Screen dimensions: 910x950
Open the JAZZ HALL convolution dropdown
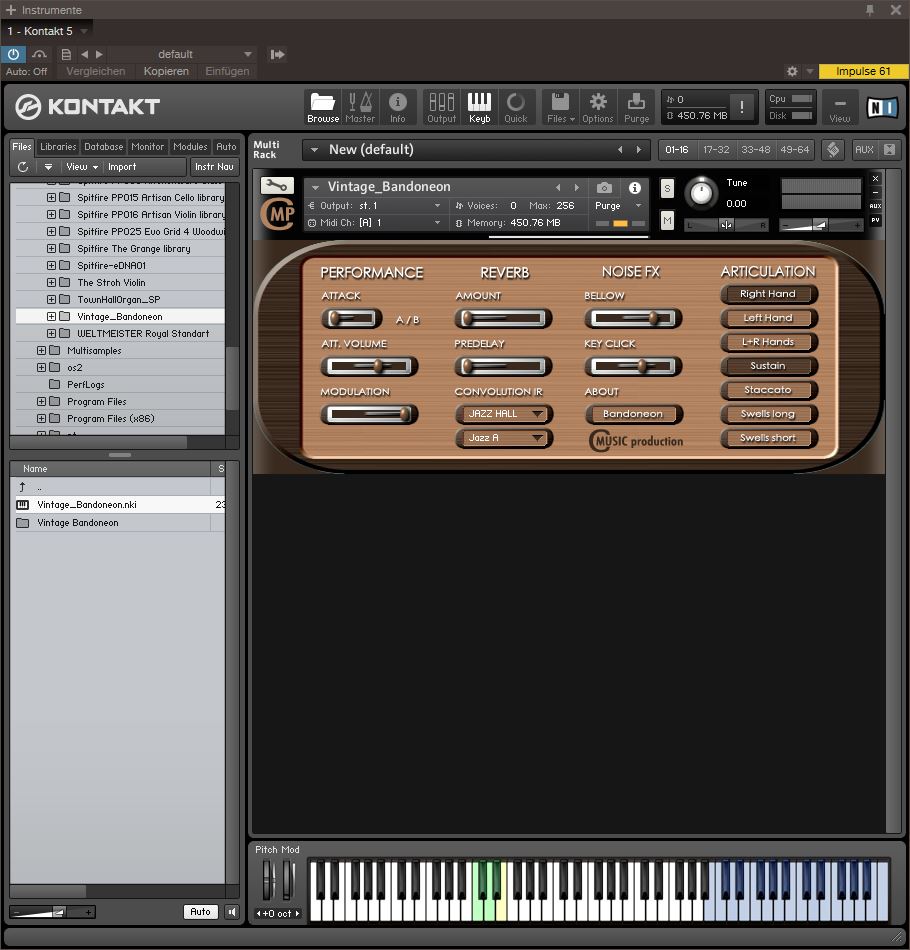pyautogui.click(x=503, y=414)
